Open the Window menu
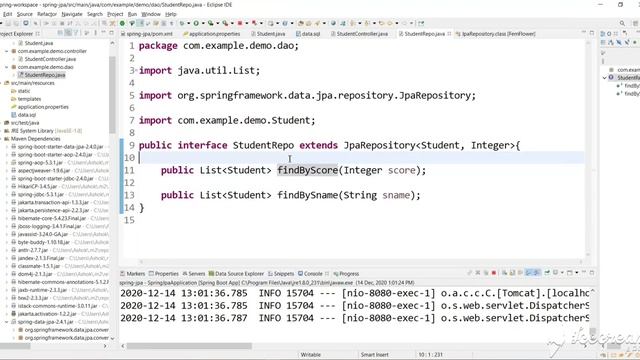The image size is (640, 360). [x=151, y=14]
